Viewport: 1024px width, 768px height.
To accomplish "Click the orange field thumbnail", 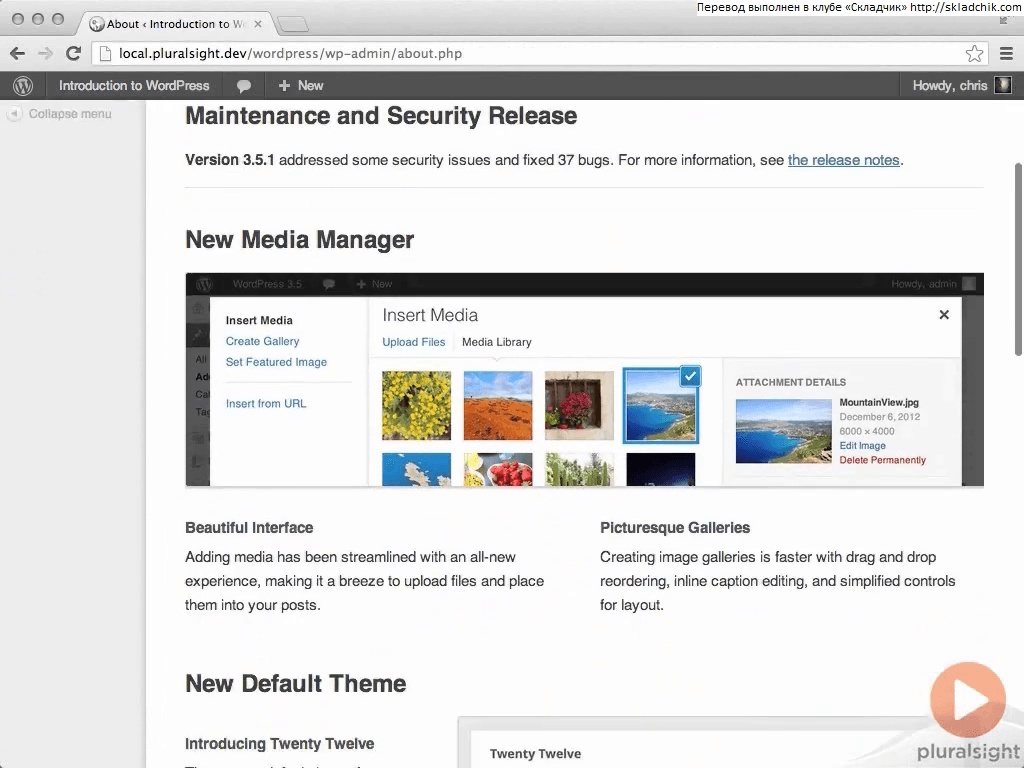I will pyautogui.click(x=498, y=406).
